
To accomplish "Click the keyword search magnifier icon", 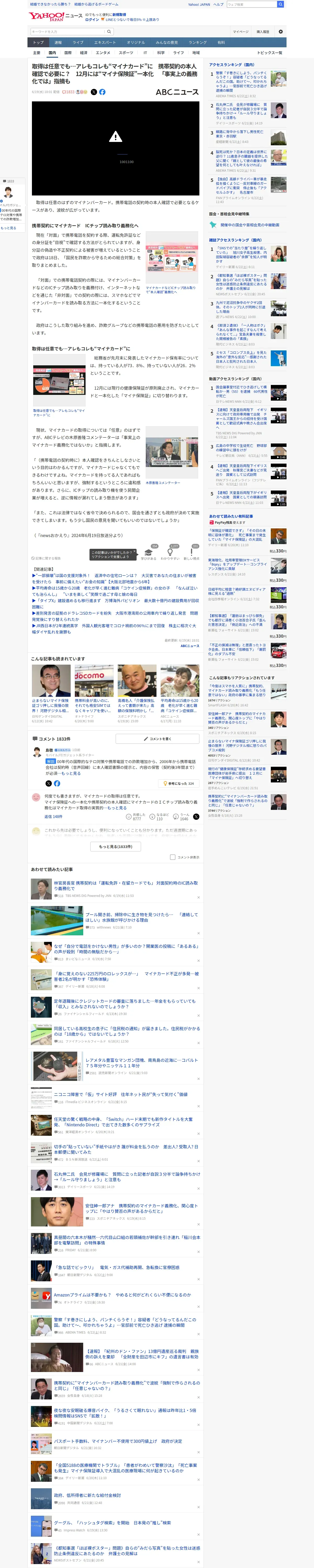I will point(109,32).
